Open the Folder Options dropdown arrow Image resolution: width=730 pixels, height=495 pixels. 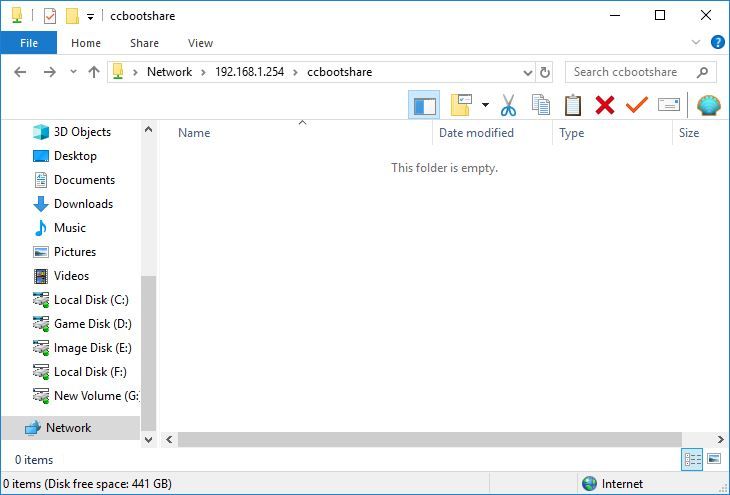(485, 105)
